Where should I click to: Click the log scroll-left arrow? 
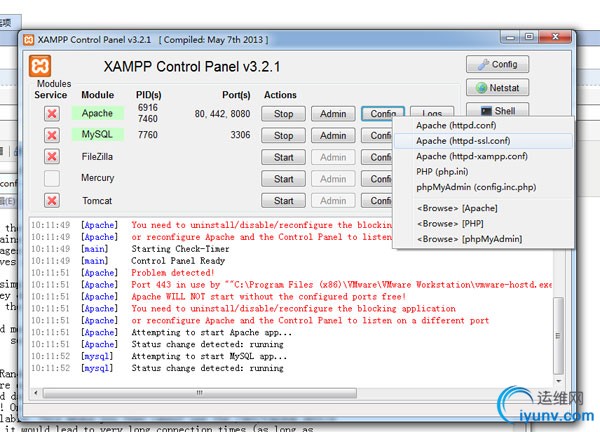click(36, 393)
